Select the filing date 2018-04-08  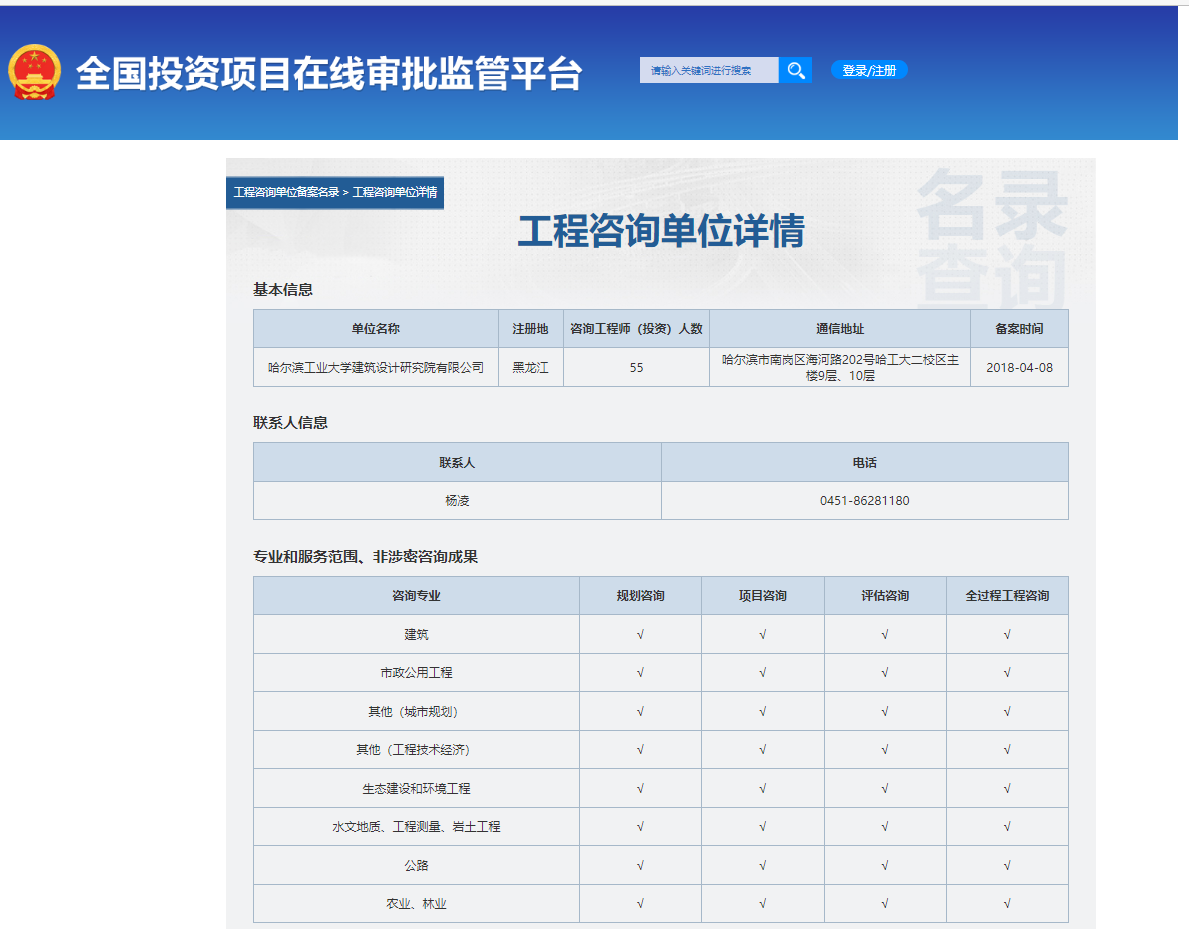pyautogui.click(x=1019, y=368)
